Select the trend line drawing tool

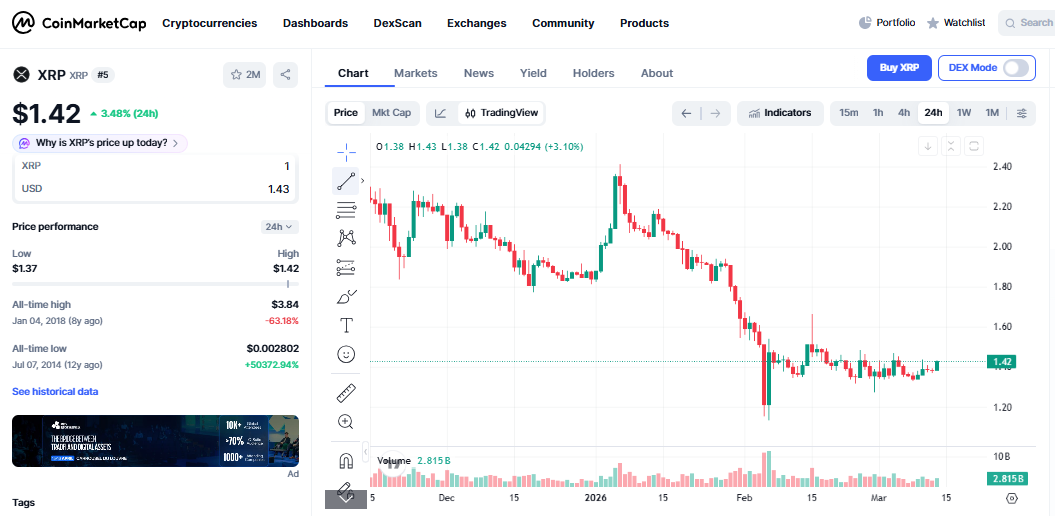[346, 181]
